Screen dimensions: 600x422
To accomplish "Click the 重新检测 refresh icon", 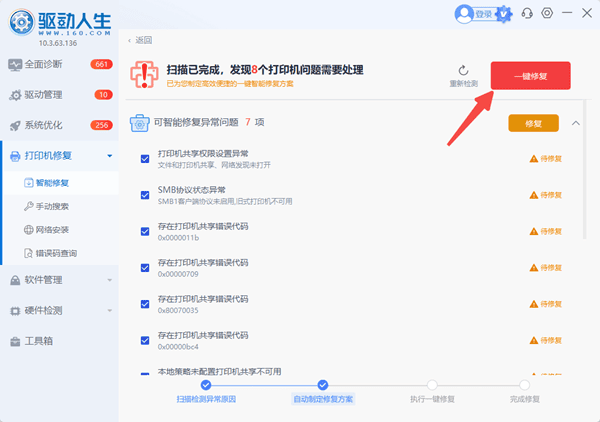I will coord(463,70).
